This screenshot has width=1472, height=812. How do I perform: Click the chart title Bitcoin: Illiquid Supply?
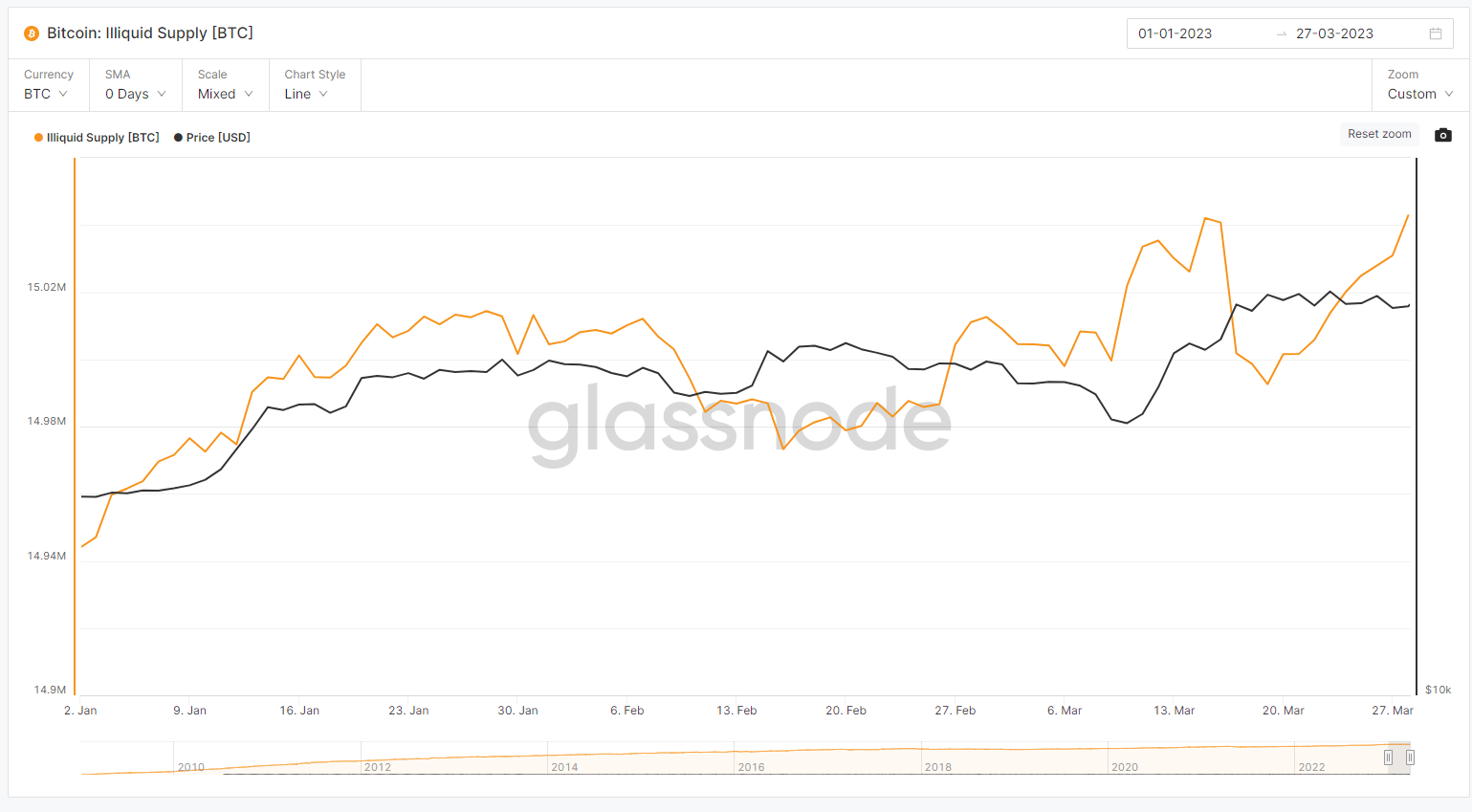point(150,33)
